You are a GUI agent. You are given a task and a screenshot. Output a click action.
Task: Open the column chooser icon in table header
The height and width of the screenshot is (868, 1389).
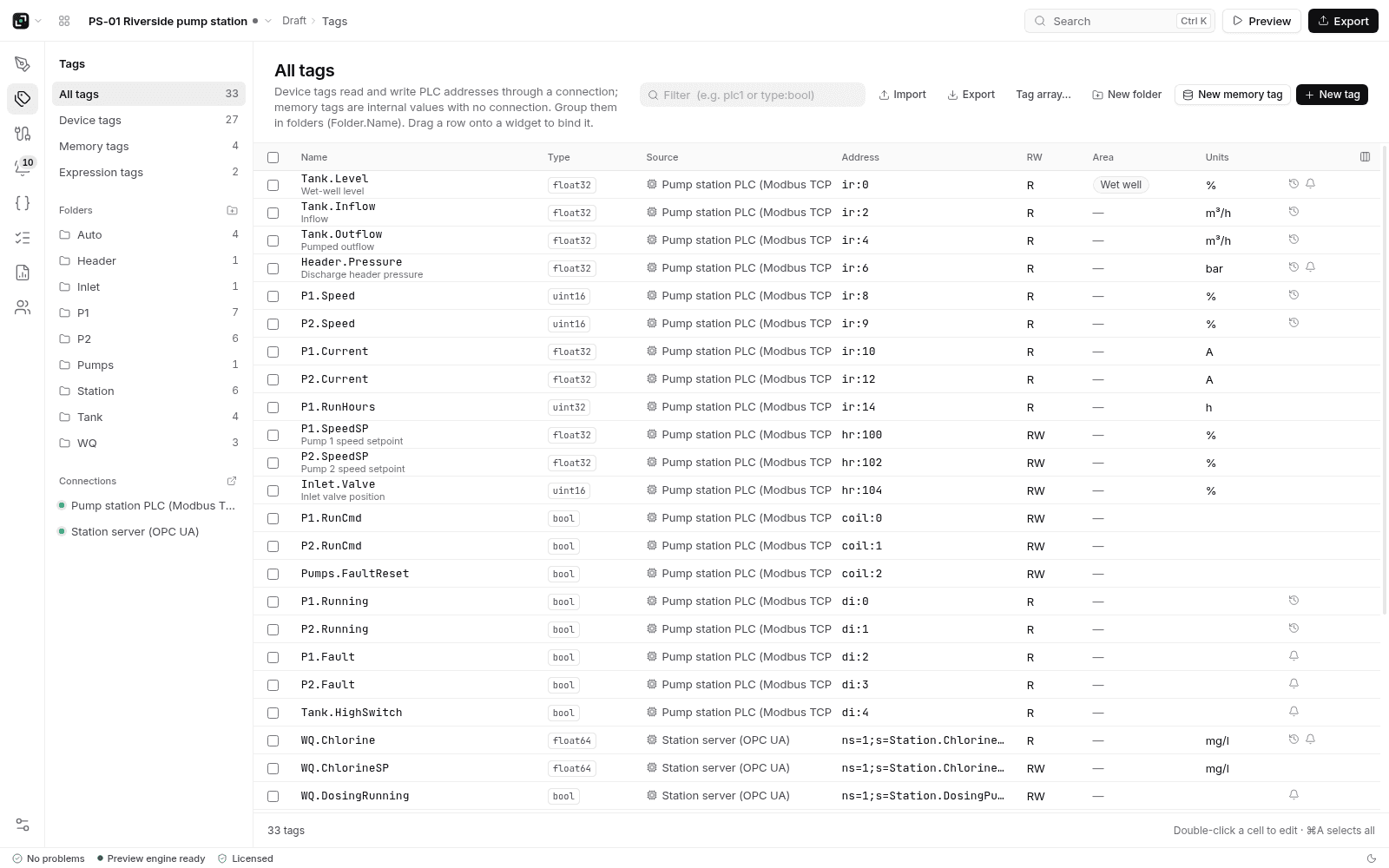(x=1365, y=157)
